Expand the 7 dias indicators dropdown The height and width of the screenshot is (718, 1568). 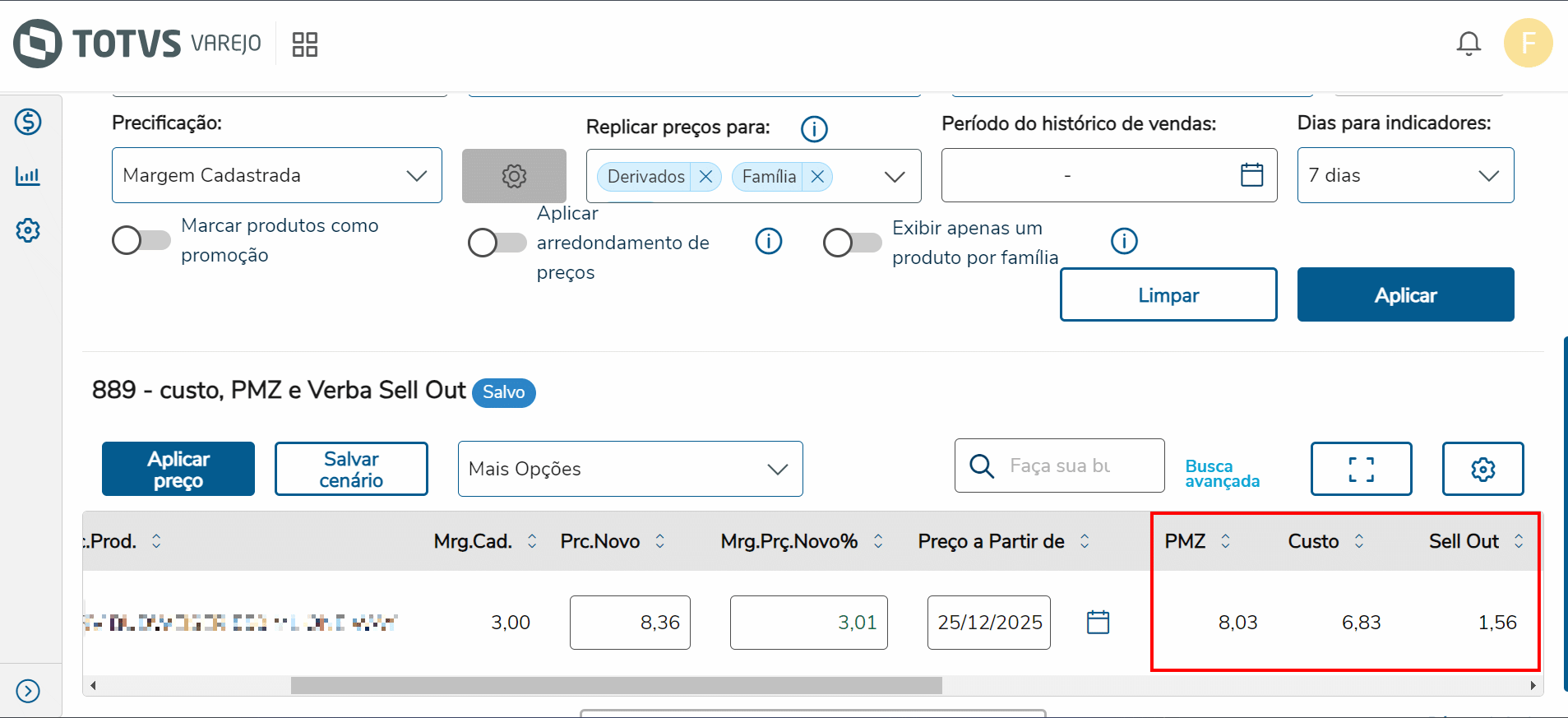(1405, 175)
